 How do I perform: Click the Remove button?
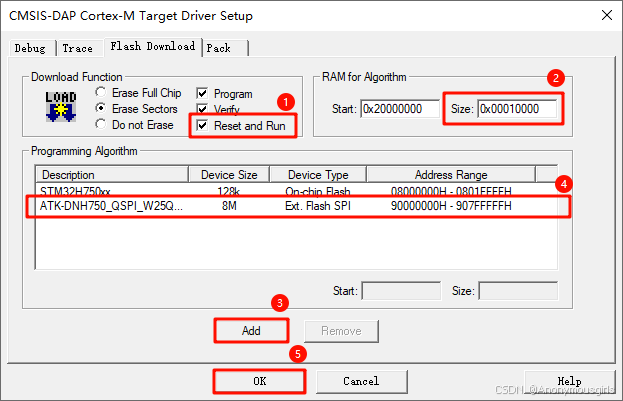point(341,331)
